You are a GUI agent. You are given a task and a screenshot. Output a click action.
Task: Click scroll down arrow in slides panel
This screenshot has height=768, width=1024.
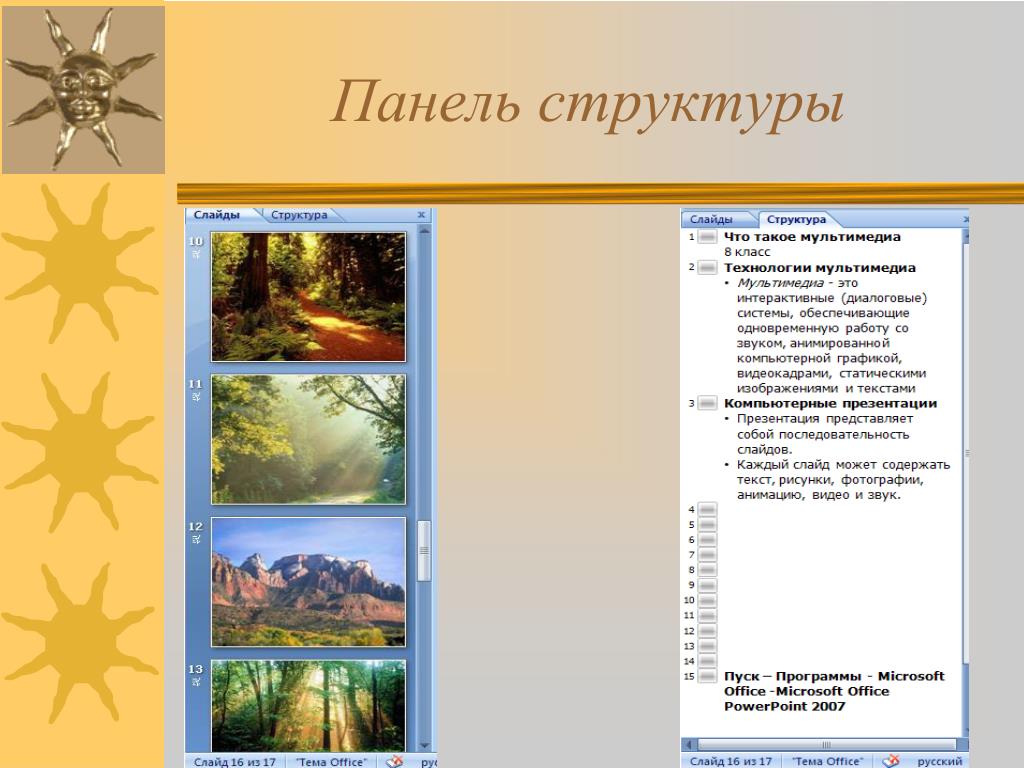tap(424, 745)
